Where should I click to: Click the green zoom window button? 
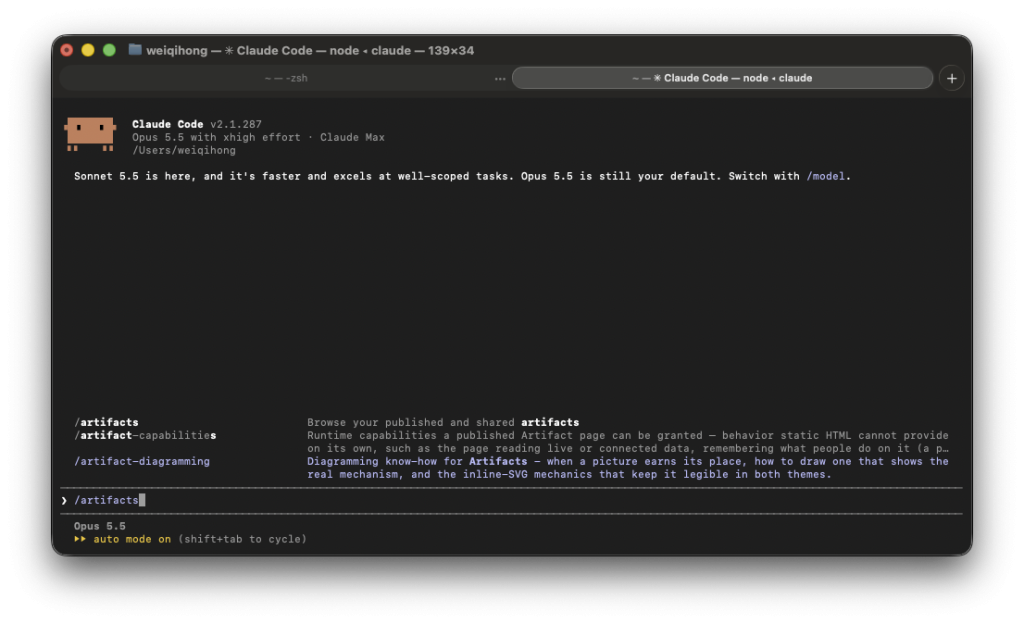tap(109, 50)
